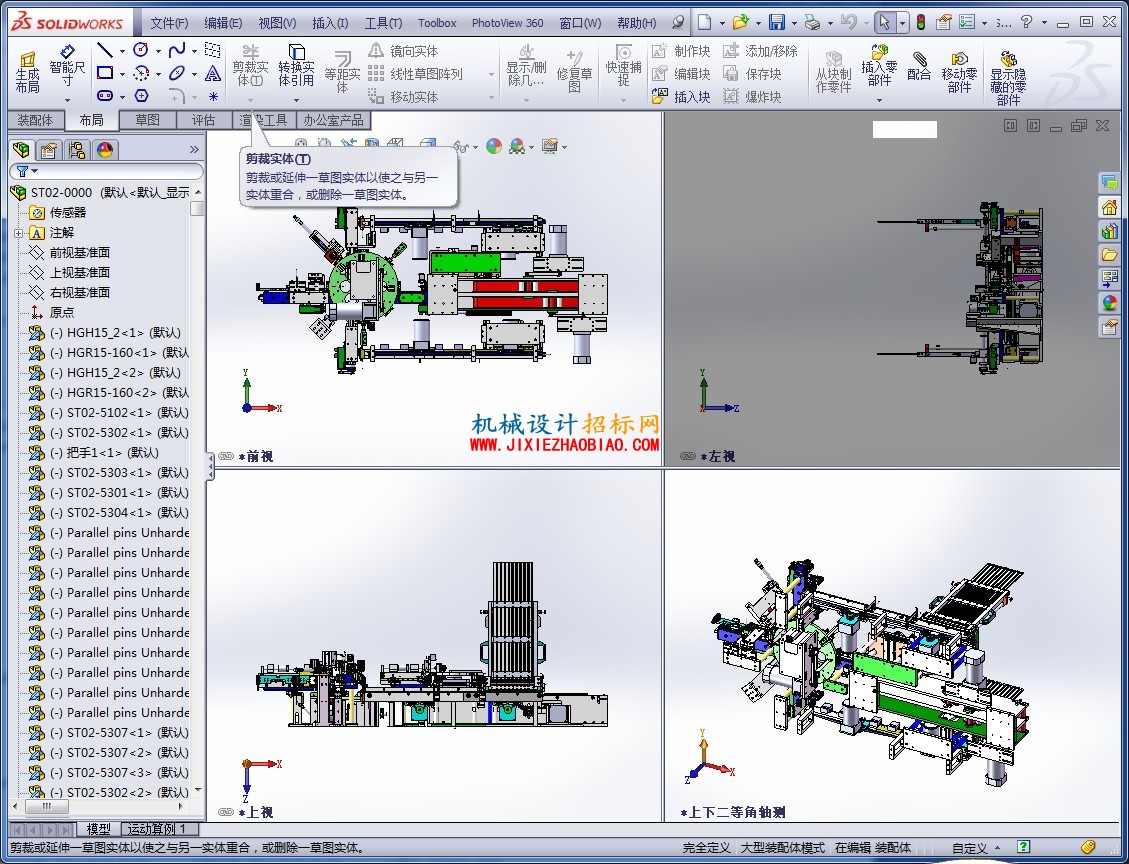Viewport: 1129px width, 864px height.
Task: Select the Circle sketch tool
Action: click(141, 50)
